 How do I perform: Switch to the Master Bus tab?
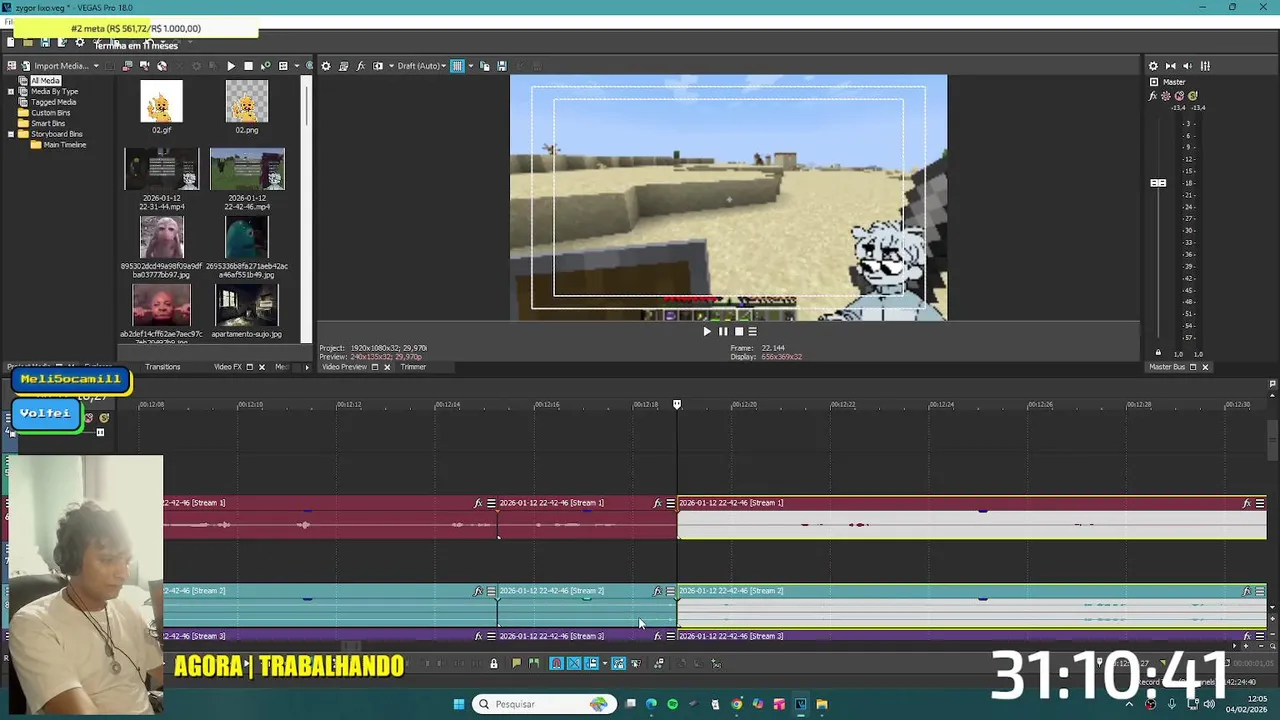[x=1167, y=367]
